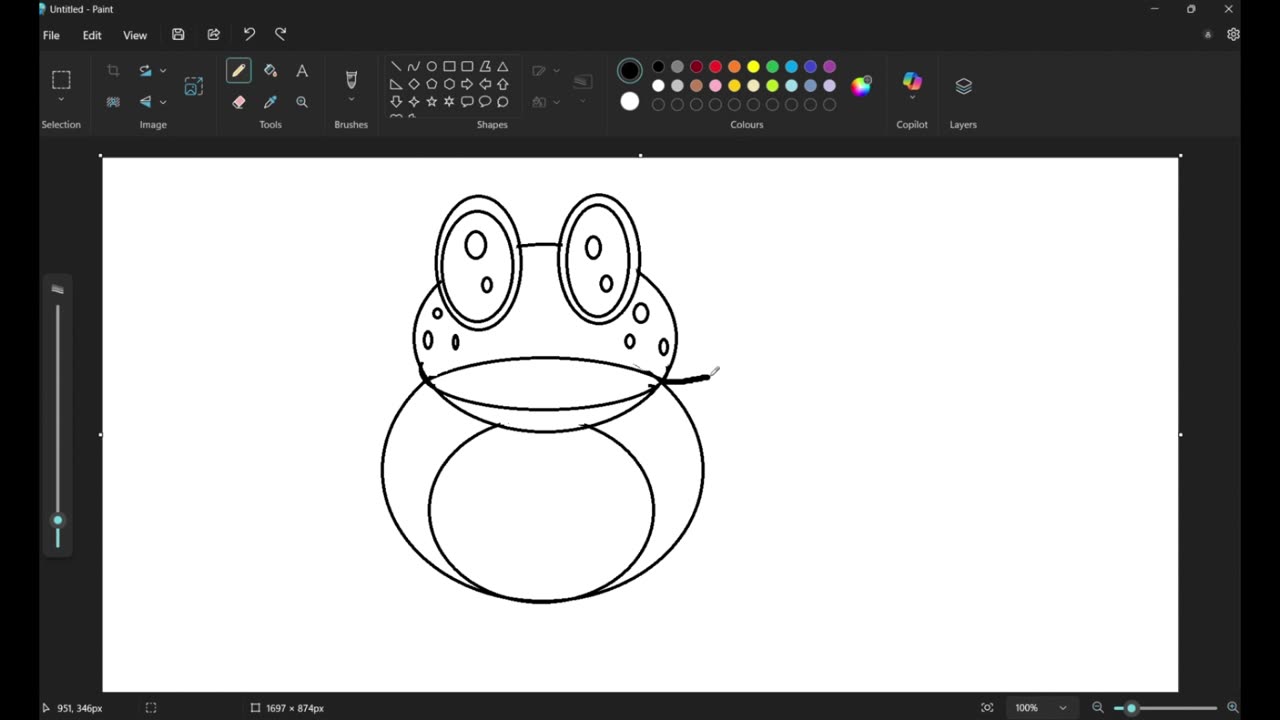The height and width of the screenshot is (720, 1280).
Task: Choose the straight Line shape
Action: 396,67
